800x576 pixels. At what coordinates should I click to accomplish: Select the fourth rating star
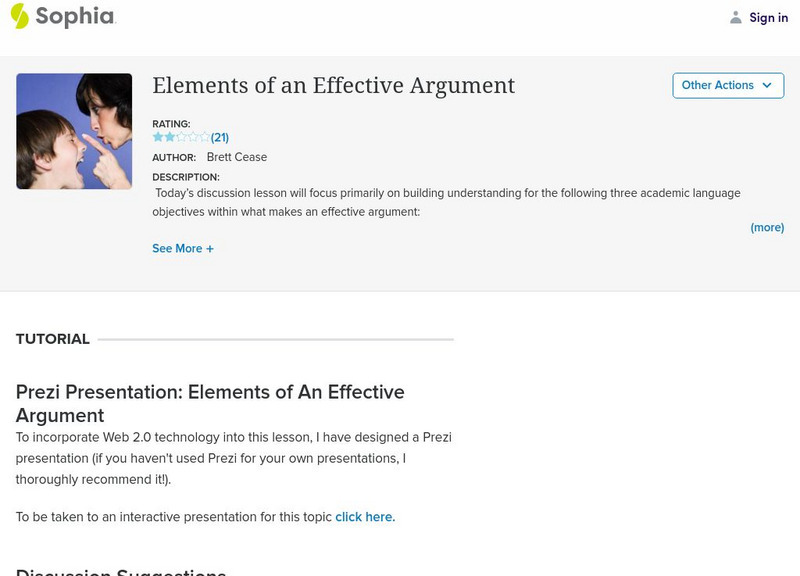pos(193,137)
